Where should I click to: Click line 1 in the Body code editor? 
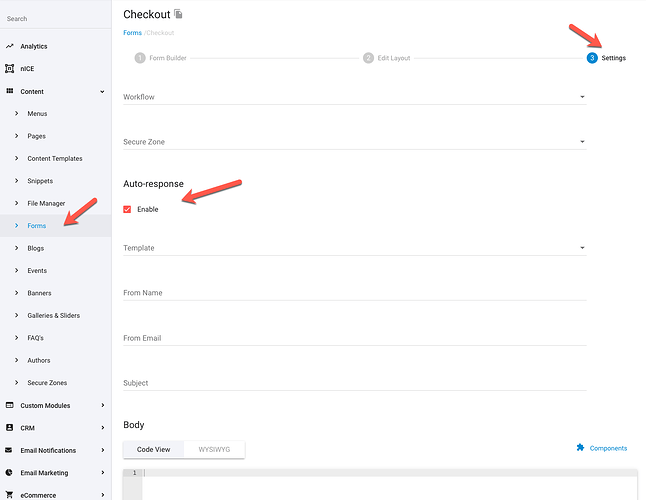point(390,473)
